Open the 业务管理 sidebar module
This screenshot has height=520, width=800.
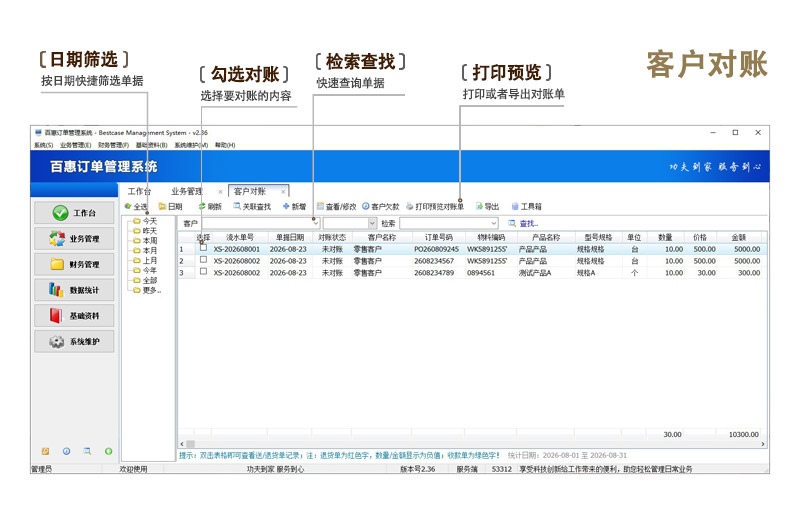[74, 238]
